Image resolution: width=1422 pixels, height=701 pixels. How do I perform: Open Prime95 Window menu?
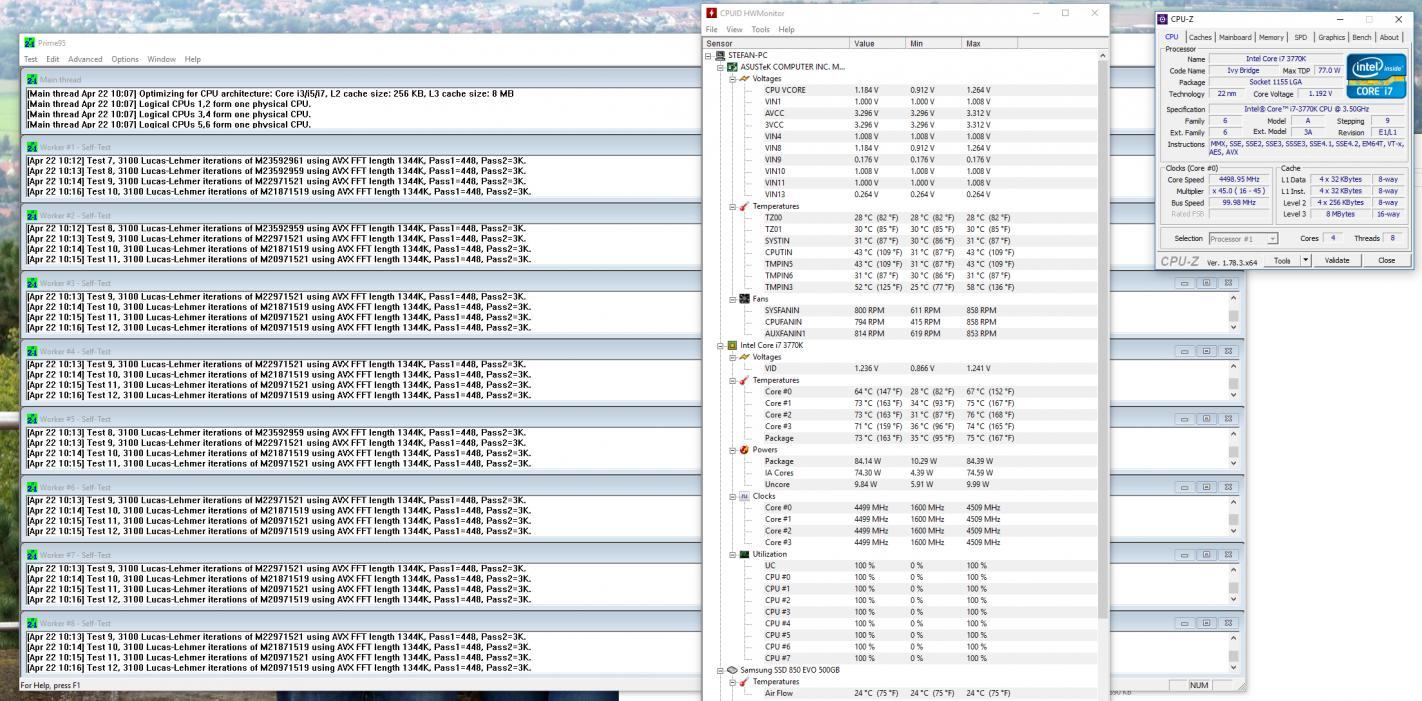161,59
